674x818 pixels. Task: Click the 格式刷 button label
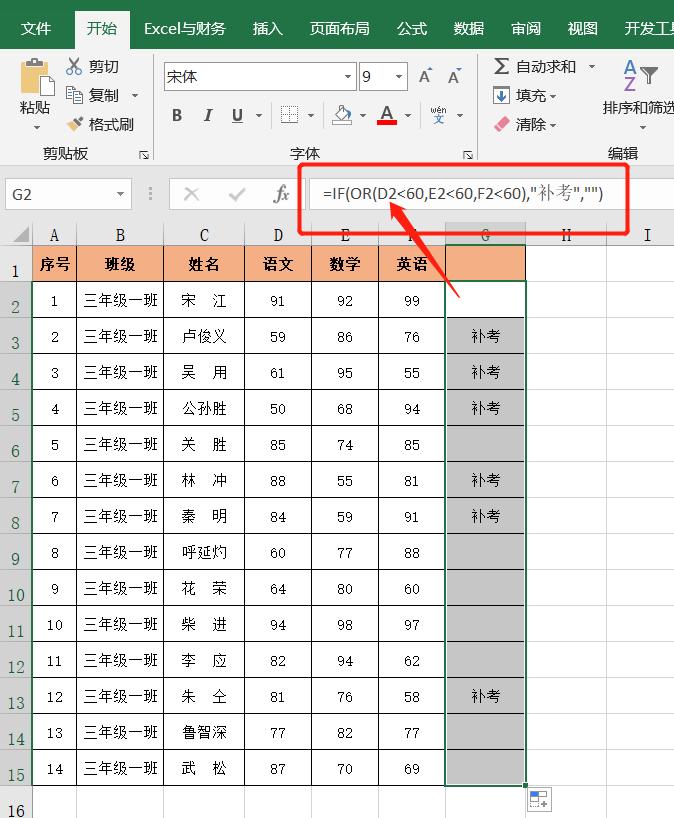point(111,125)
